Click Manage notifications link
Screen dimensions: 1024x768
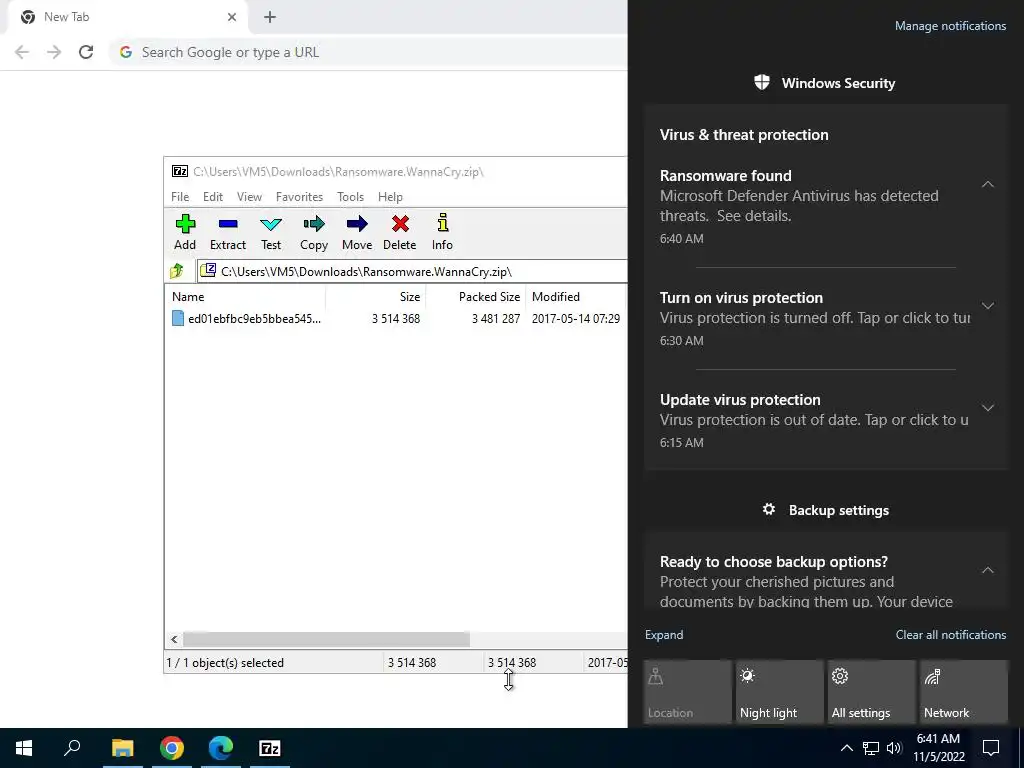coord(950,26)
